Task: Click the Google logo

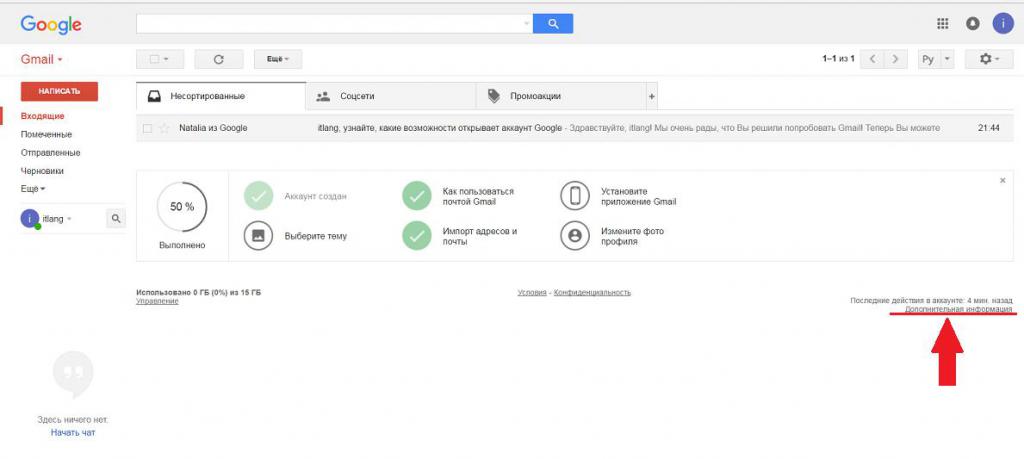Action: (51, 25)
